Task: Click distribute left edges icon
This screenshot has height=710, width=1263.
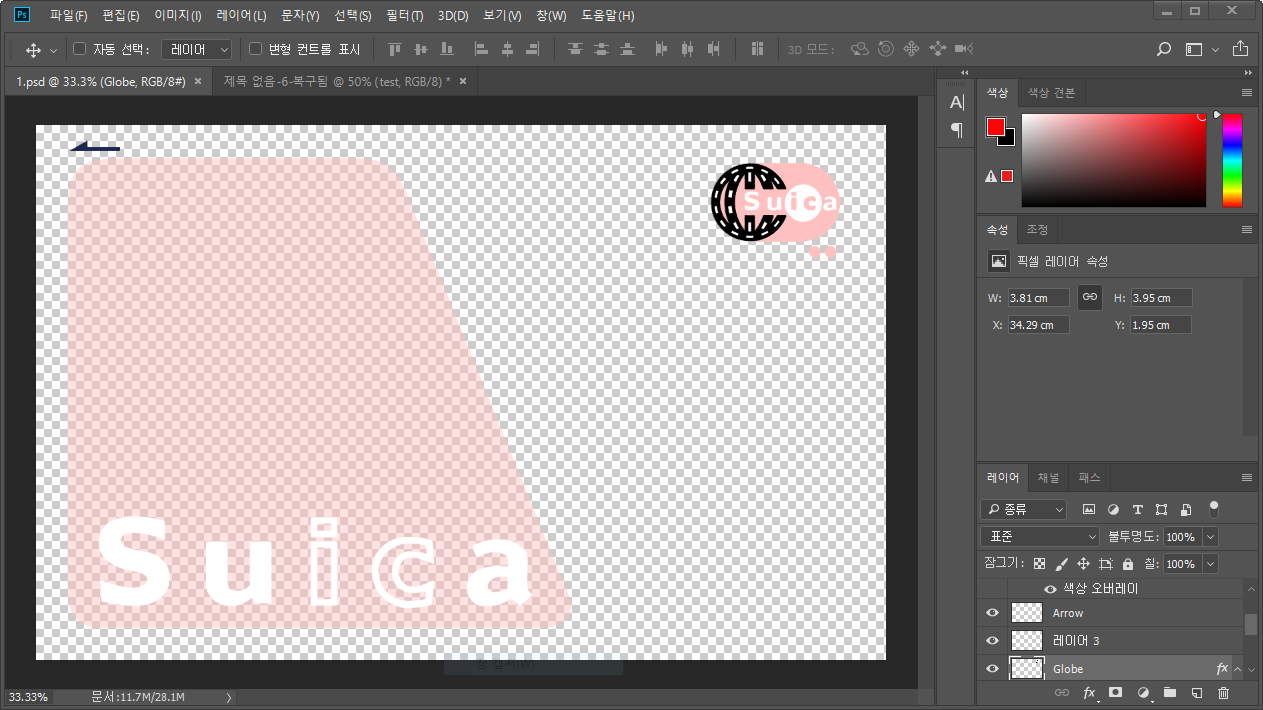Action: click(x=661, y=49)
